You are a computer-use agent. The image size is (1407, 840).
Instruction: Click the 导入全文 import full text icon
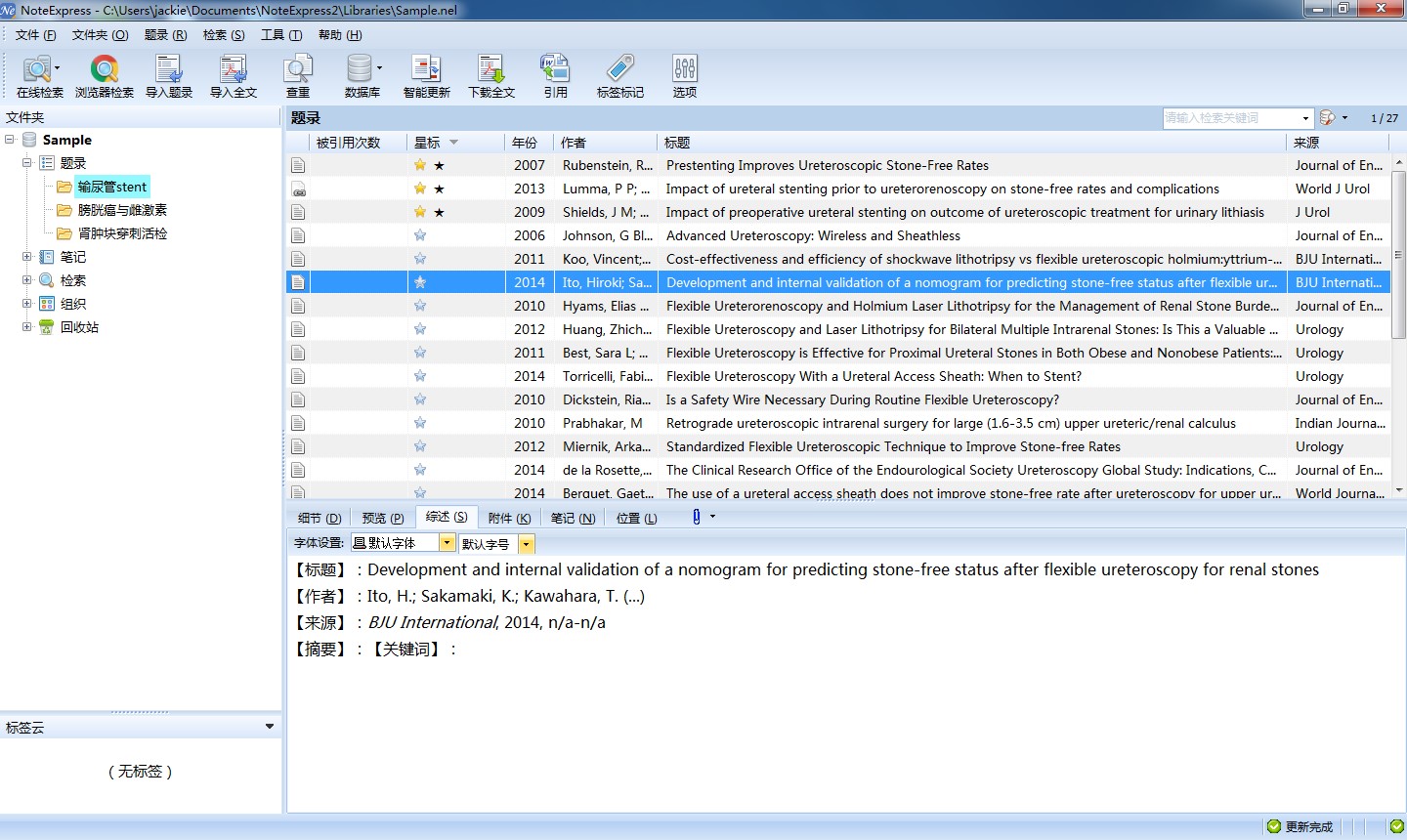234,76
